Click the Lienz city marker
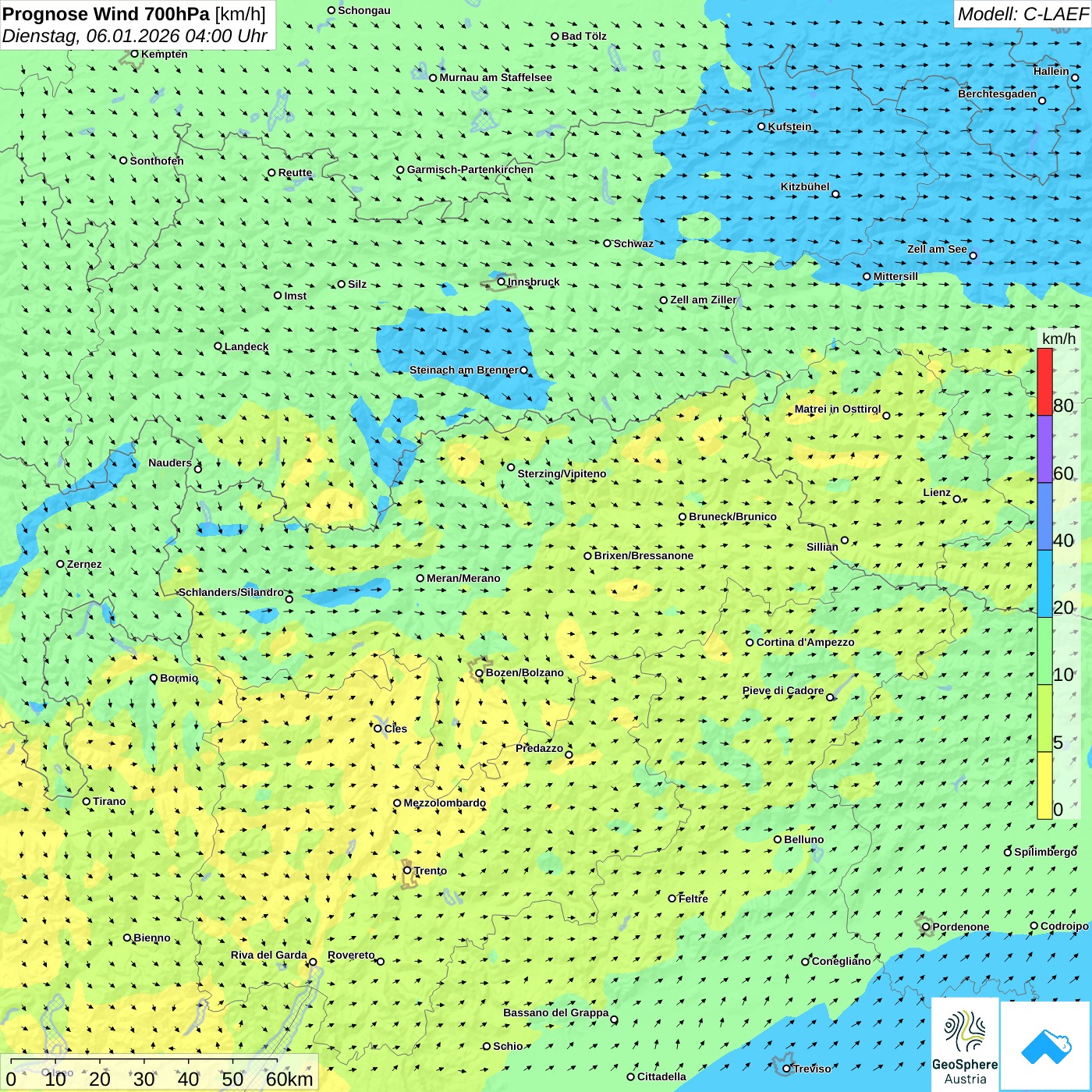 pos(957,499)
